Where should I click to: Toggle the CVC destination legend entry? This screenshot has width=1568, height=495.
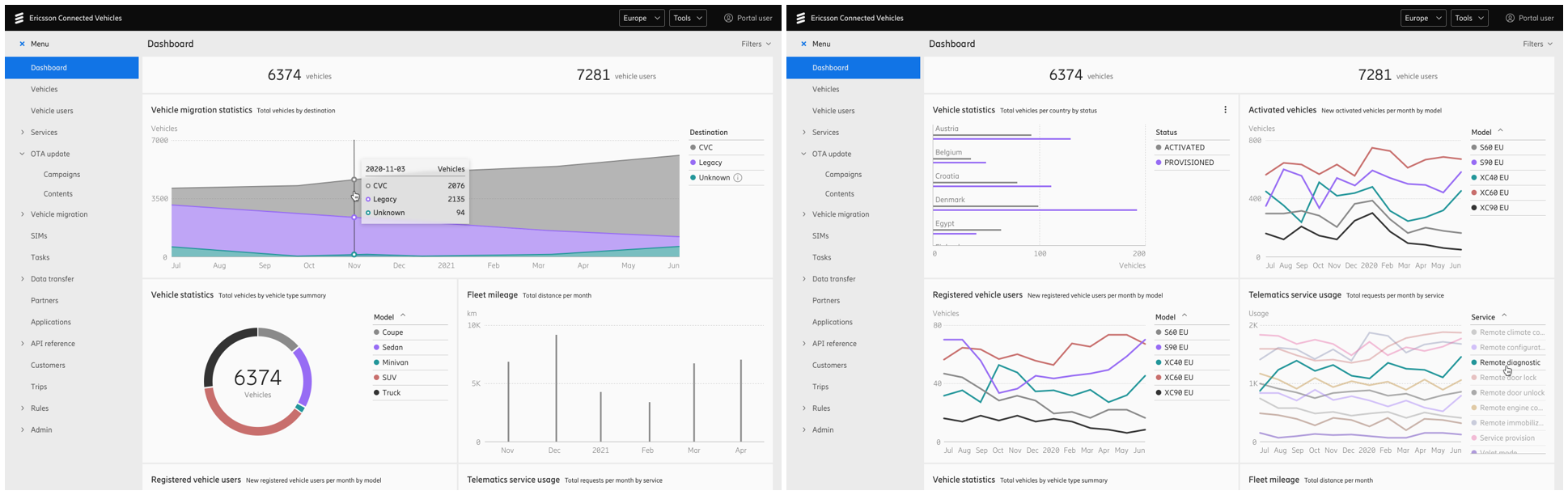(x=701, y=147)
